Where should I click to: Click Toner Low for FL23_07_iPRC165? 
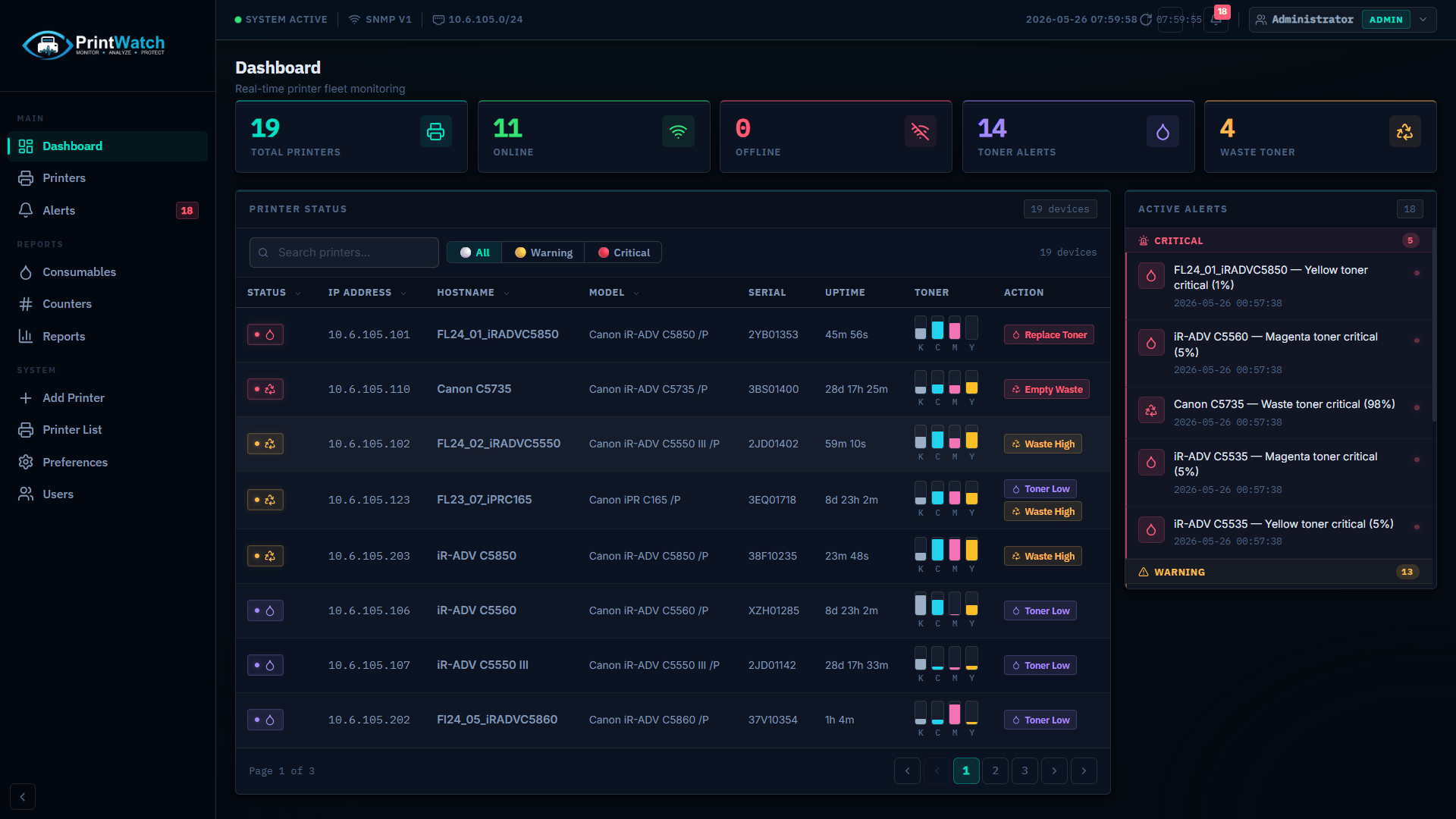1040,489
